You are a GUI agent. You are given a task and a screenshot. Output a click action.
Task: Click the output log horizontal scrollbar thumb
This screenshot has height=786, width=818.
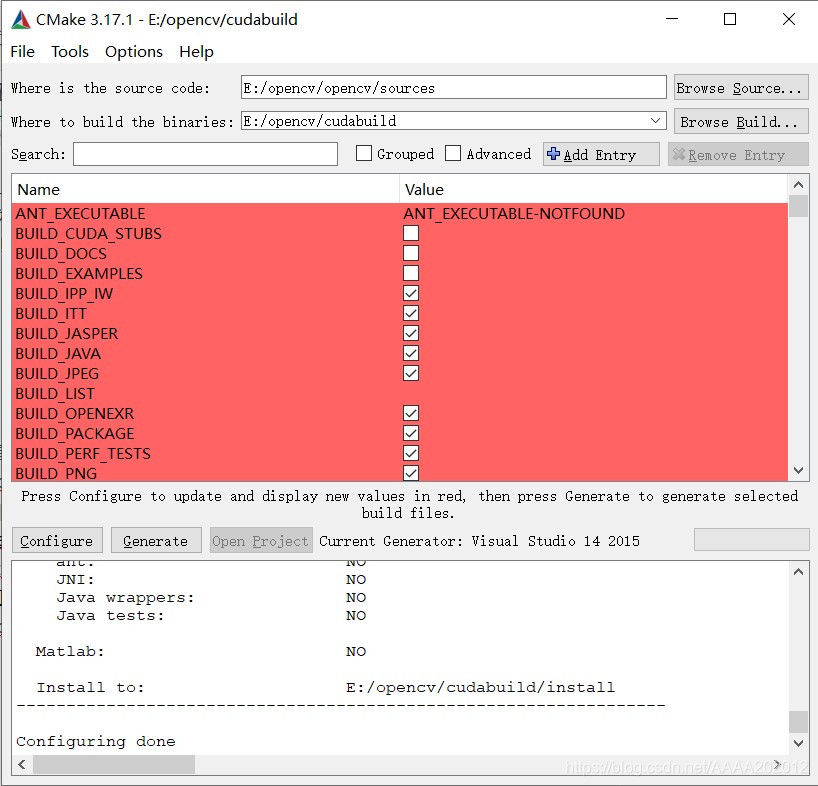pyautogui.click(x=114, y=765)
